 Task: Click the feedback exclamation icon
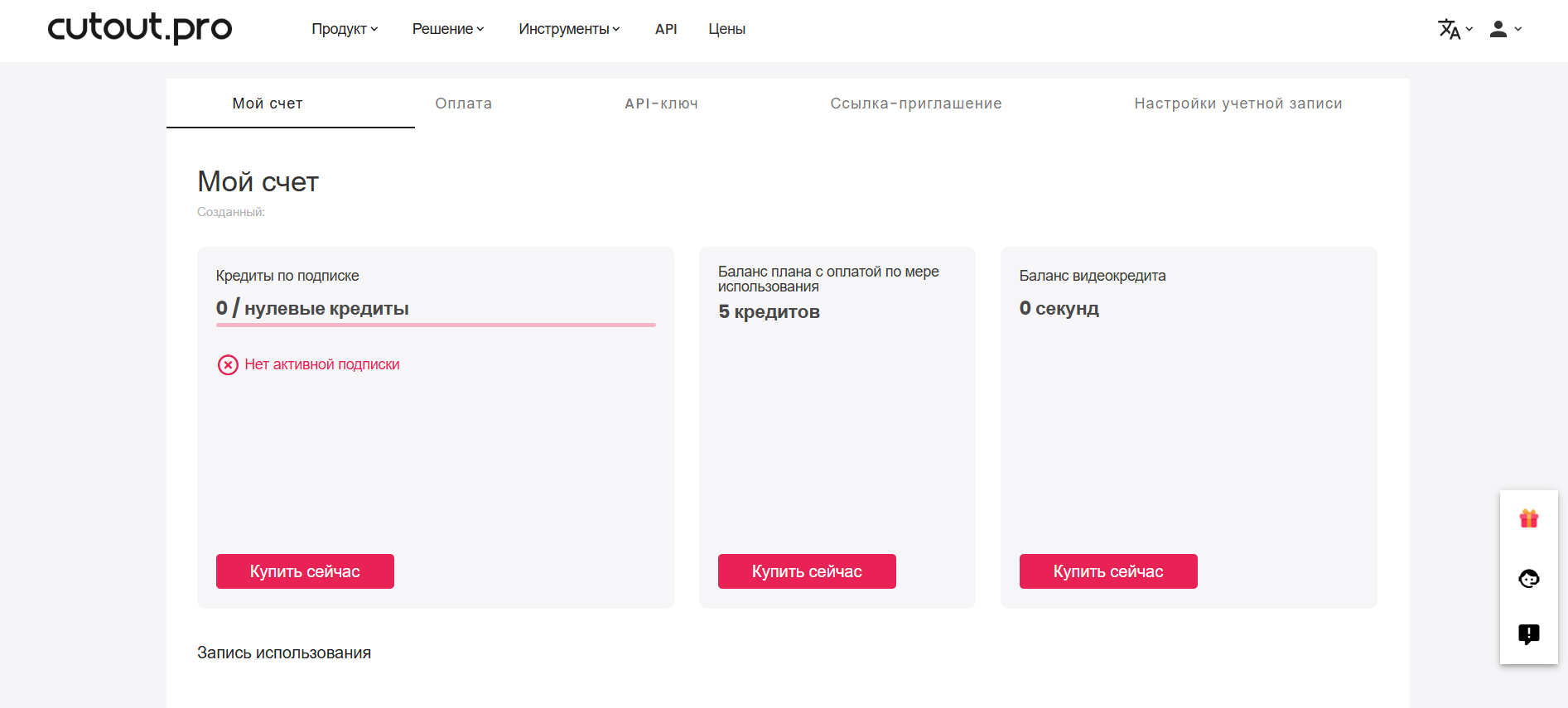(1529, 634)
